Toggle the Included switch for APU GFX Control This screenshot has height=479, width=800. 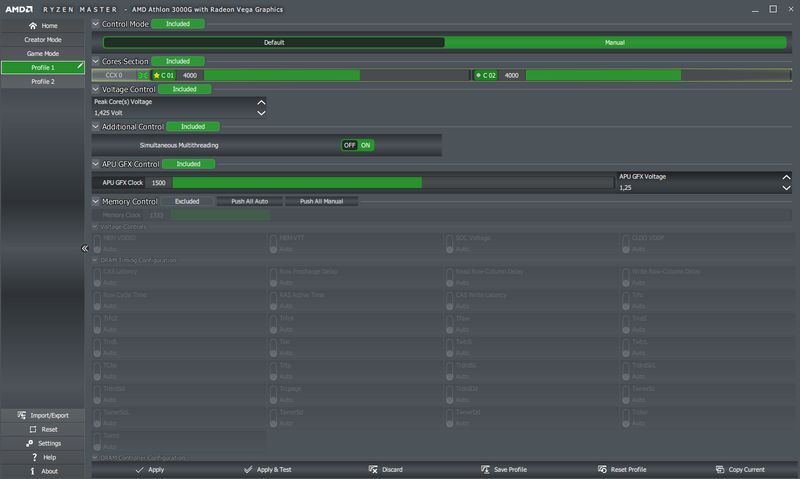coord(188,164)
